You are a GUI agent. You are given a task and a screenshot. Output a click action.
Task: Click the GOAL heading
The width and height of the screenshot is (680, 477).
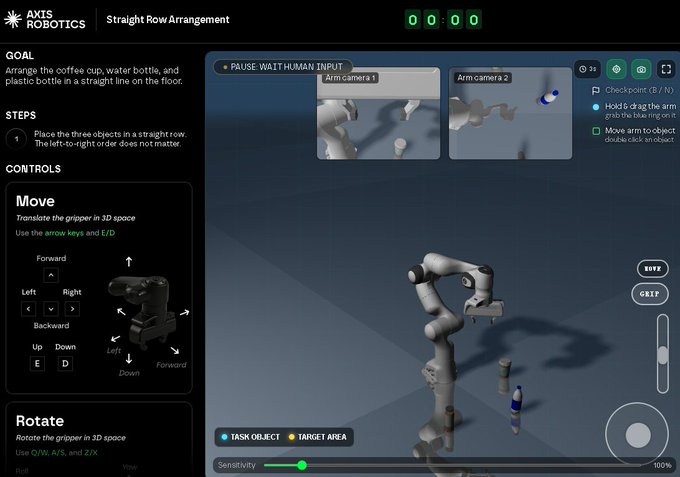(x=20, y=56)
